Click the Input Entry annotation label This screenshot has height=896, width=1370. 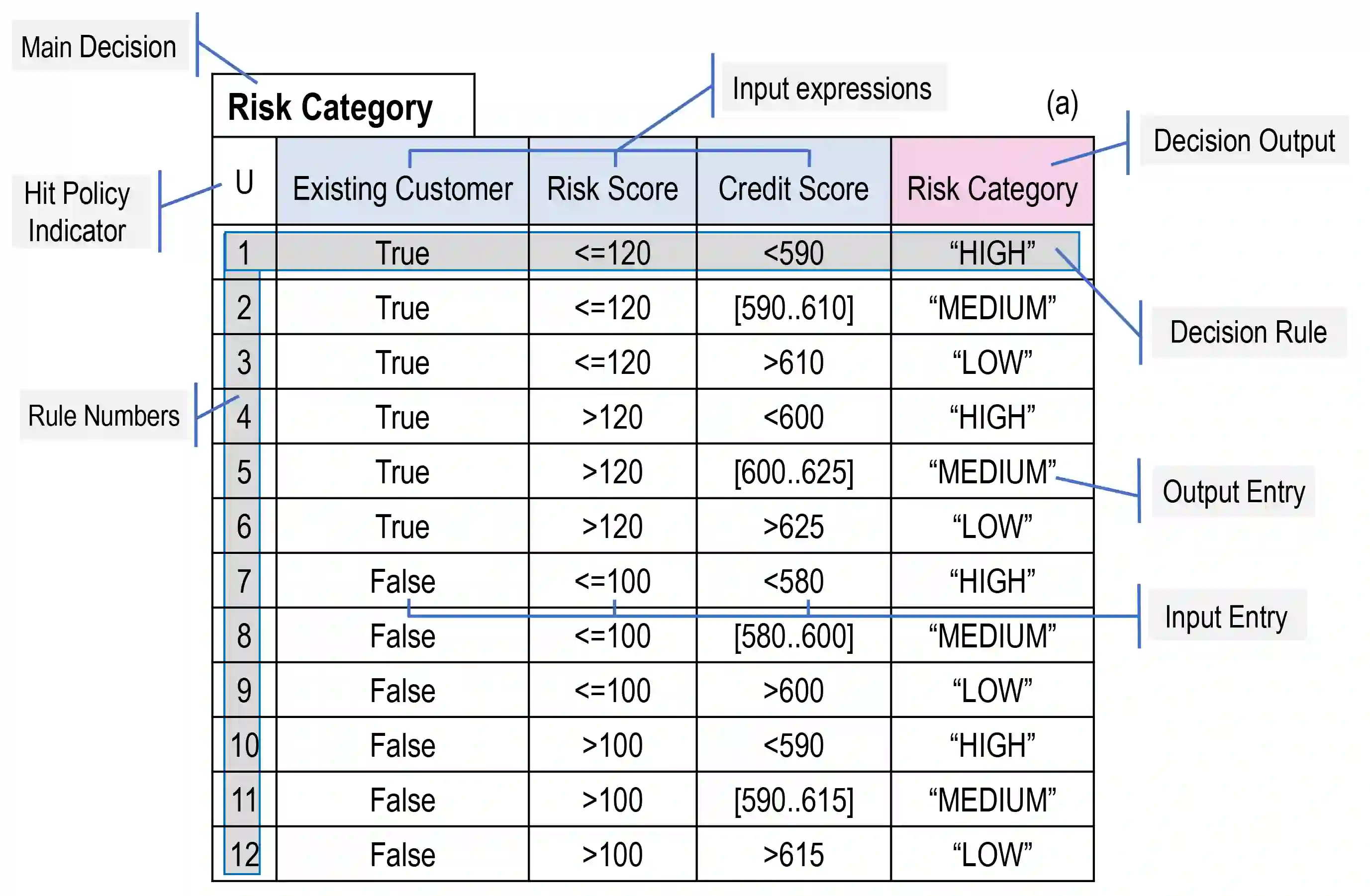1226,617
